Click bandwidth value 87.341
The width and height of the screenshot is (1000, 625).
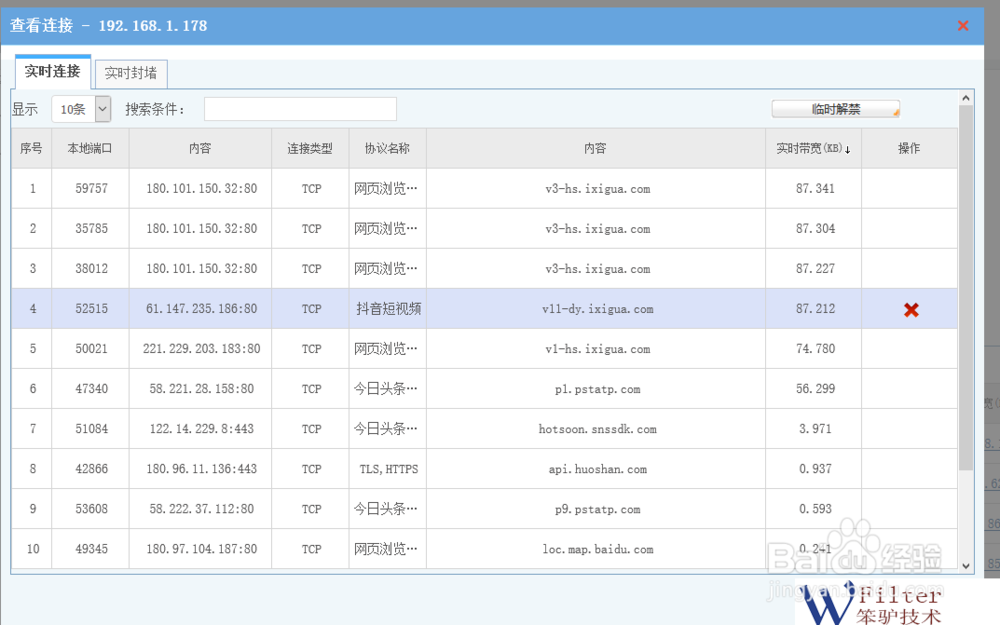coord(814,189)
